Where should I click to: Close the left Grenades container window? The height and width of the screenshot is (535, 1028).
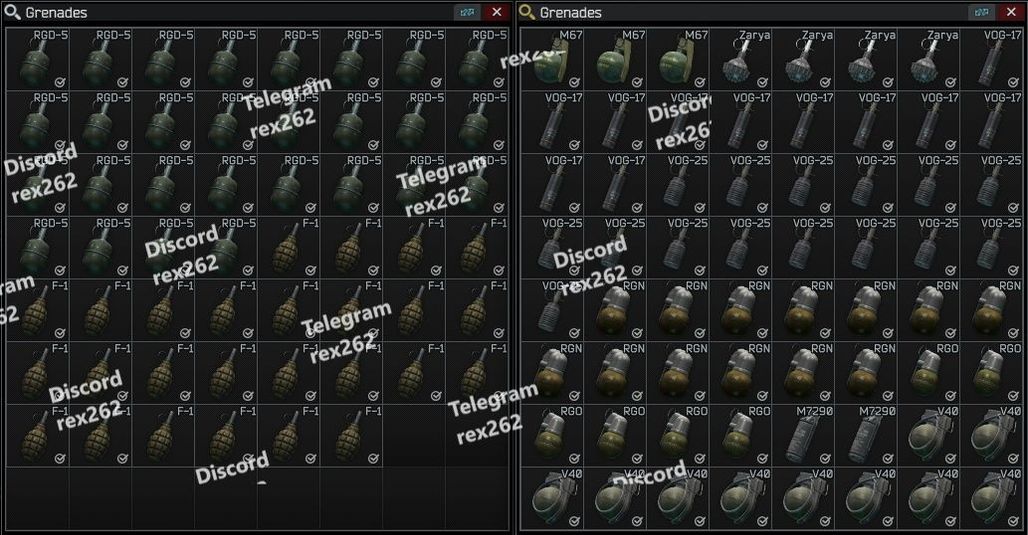click(x=496, y=12)
